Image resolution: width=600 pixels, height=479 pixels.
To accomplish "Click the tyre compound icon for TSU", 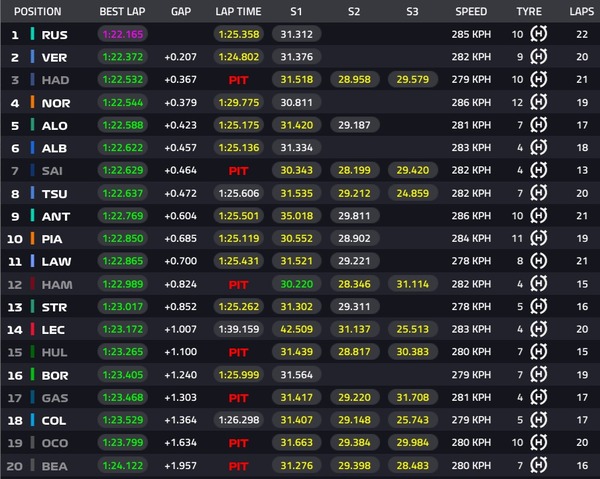I will click(x=540, y=193).
